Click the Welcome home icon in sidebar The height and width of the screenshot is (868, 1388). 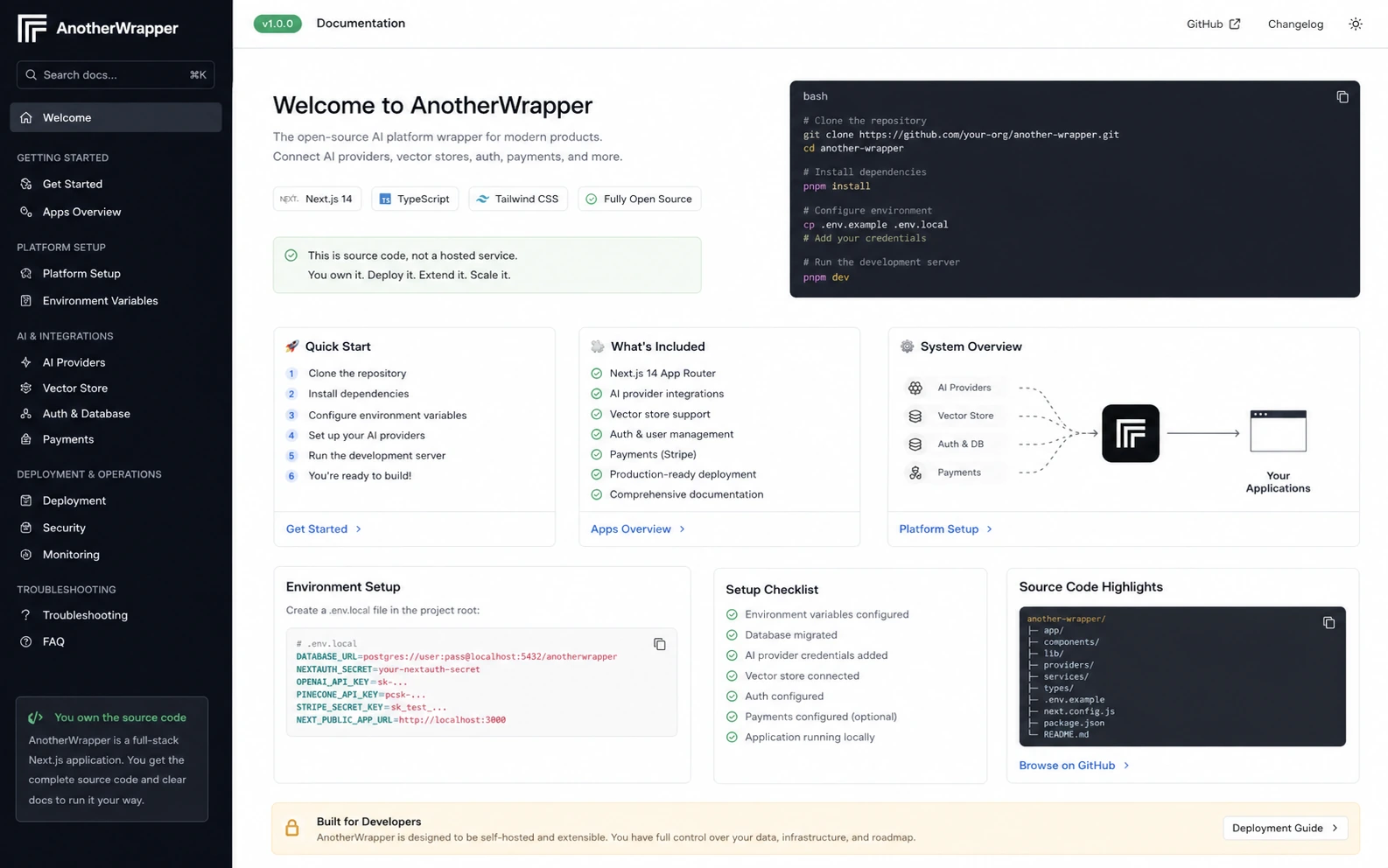pos(26,117)
